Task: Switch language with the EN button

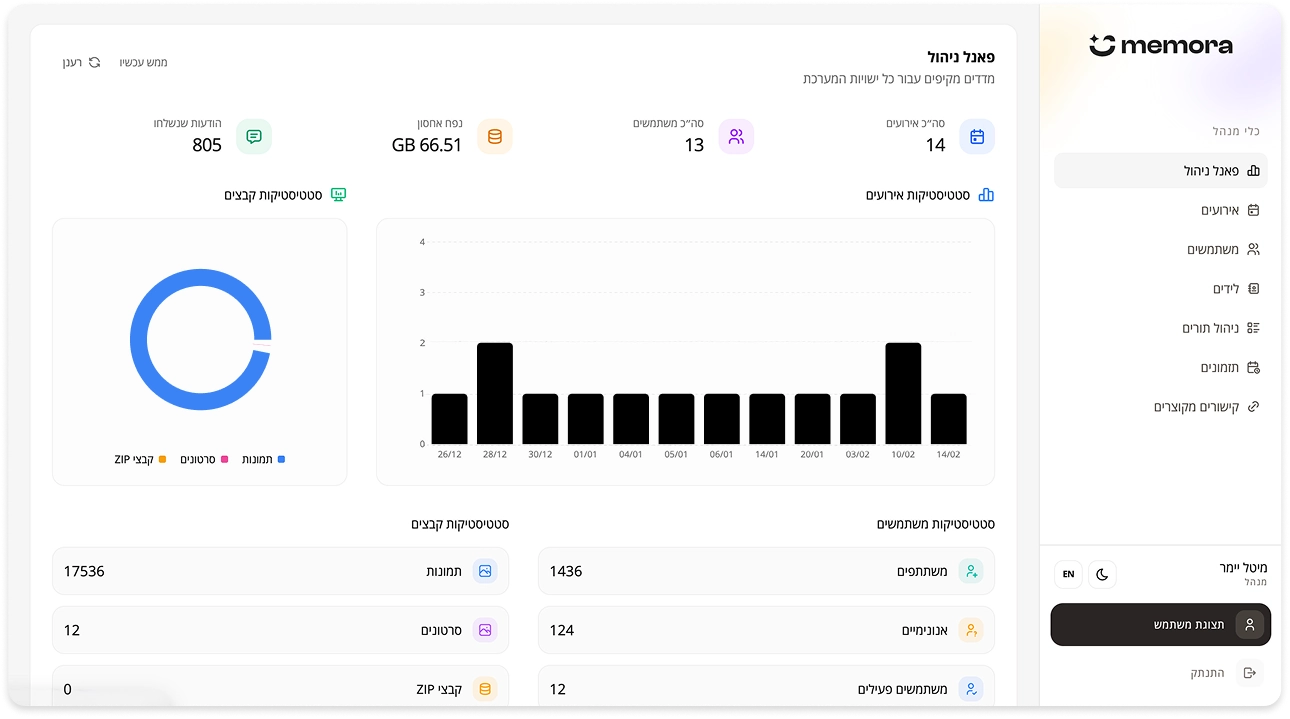Action: 1068,574
